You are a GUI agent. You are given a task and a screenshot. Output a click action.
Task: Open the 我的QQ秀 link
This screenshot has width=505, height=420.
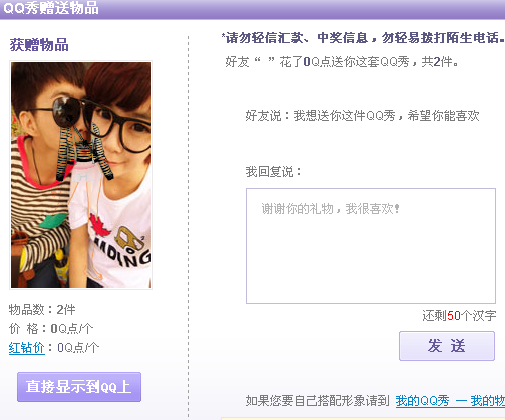(422, 401)
